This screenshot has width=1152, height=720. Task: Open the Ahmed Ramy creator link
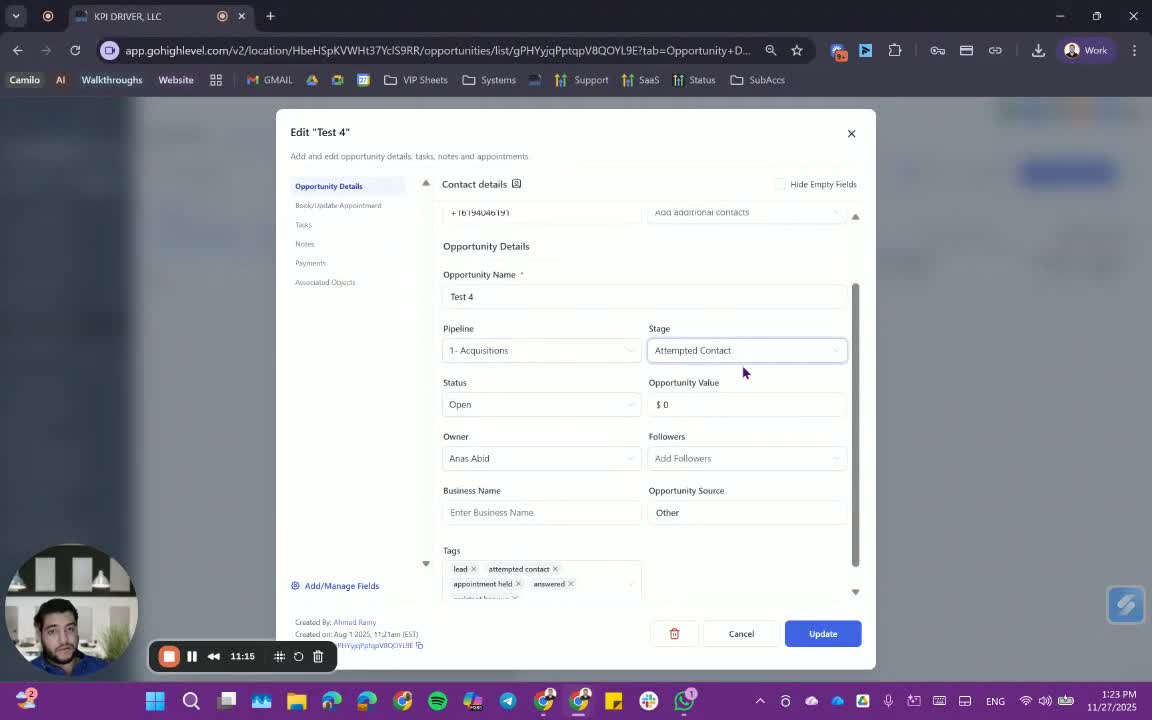355,622
